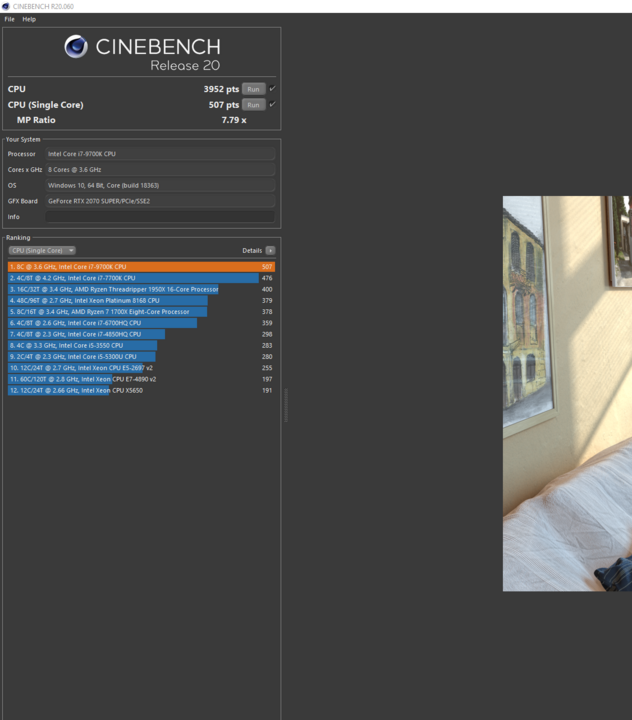632x720 pixels.
Task: Click the Cinebench logo icon
Action: [x=76, y=46]
